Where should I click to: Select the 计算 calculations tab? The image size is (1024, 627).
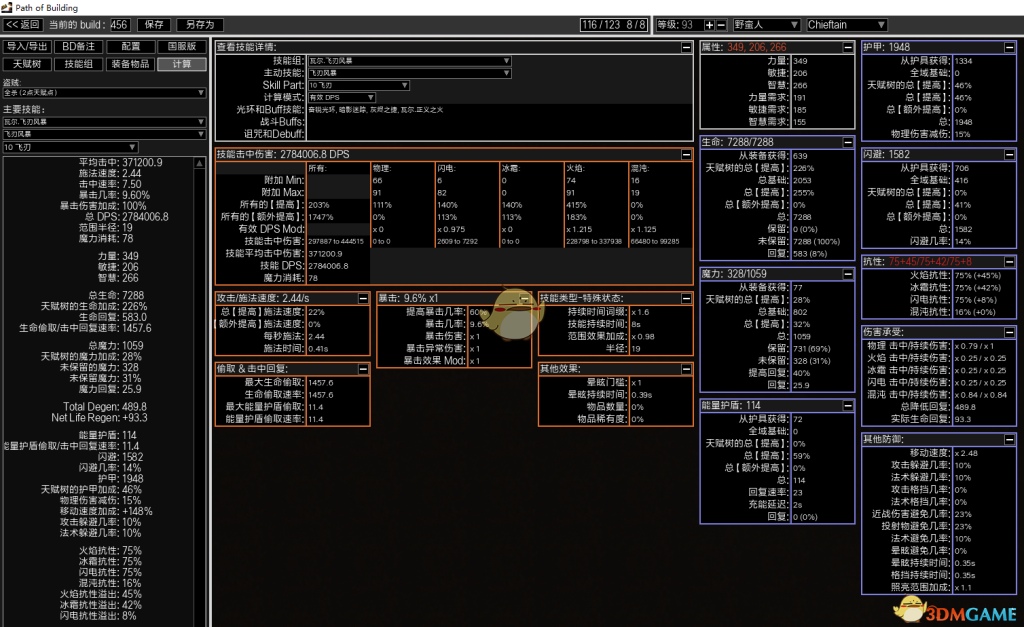pos(182,64)
